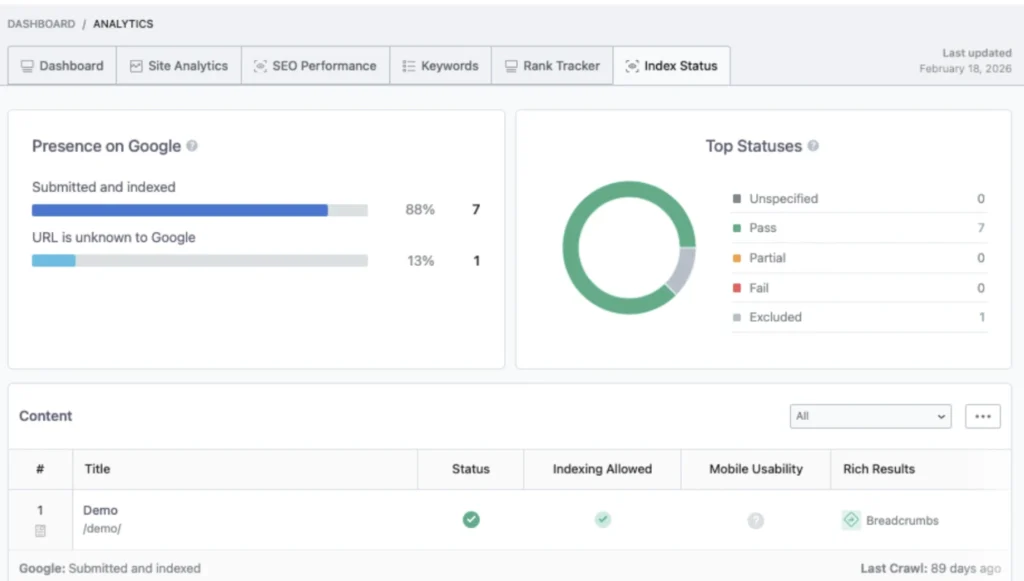Select the Keywords tab
This screenshot has height=581, width=1024.
[x=440, y=66]
